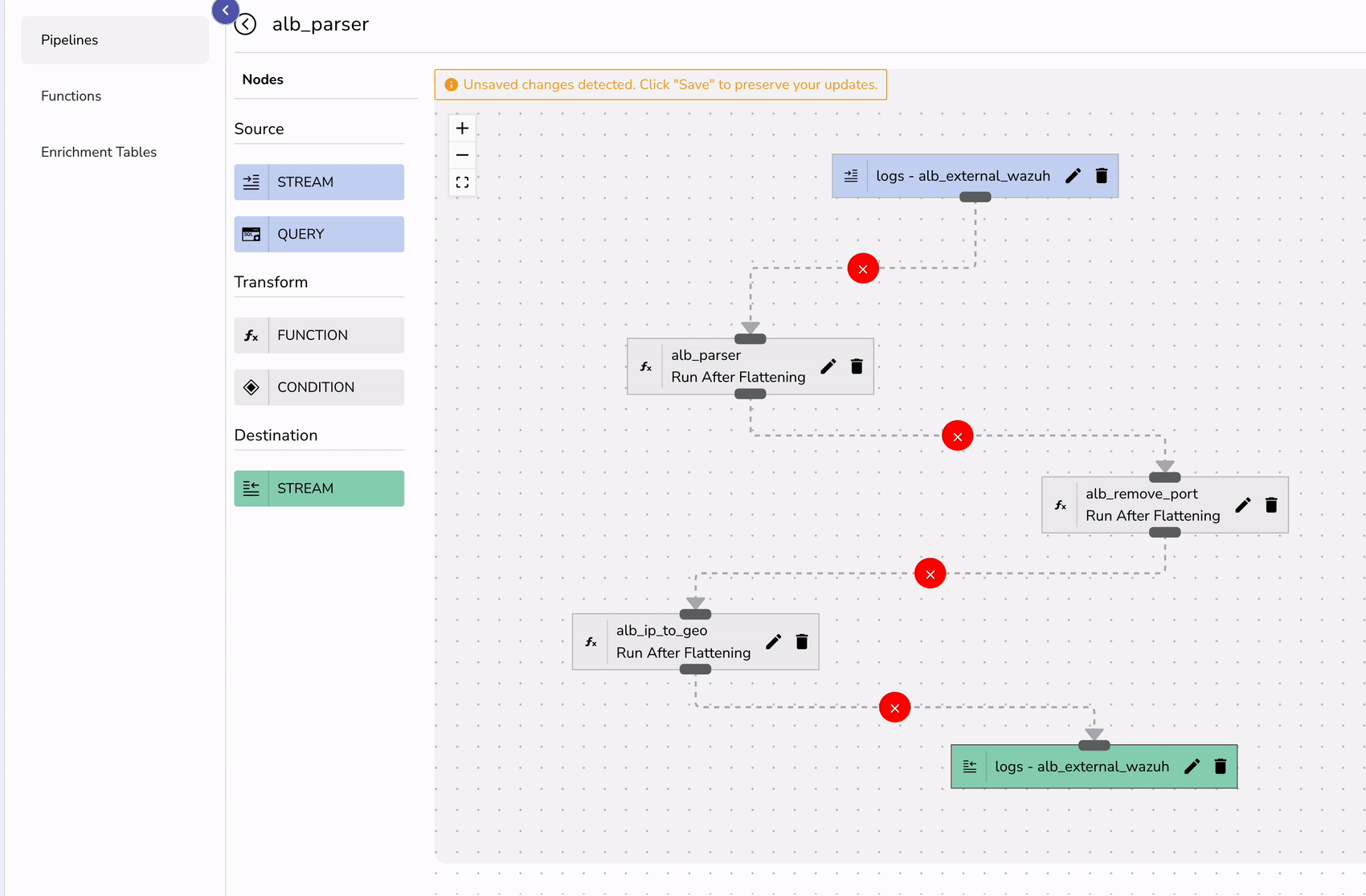Remove the edge between alb_parser and alb_remove_port
Viewport: 1366px width, 896px height.
pyautogui.click(x=957, y=435)
